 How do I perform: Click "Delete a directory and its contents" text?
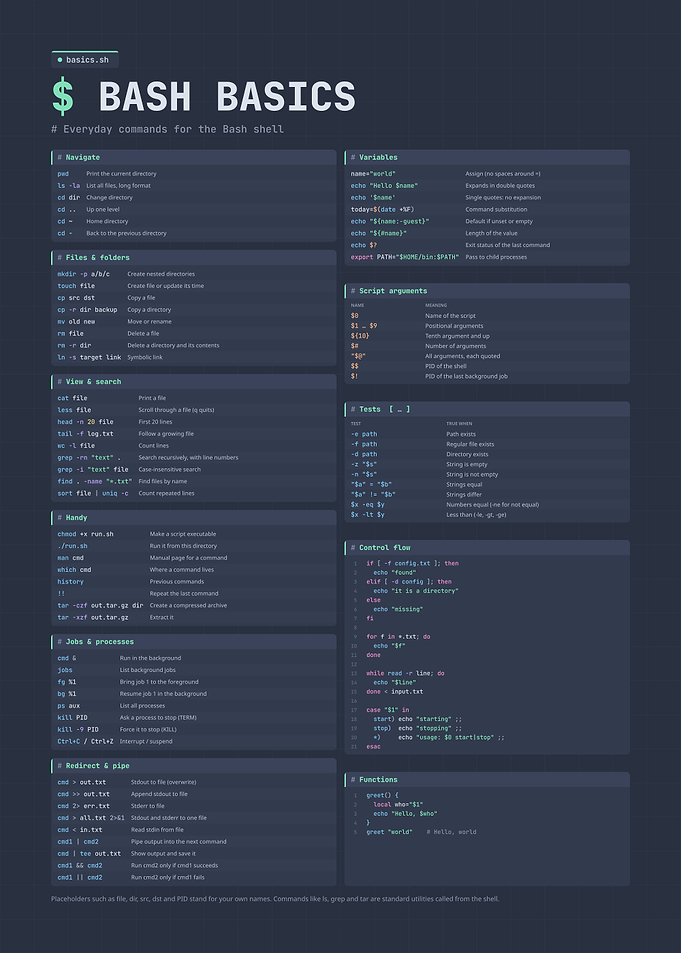[x=173, y=345]
